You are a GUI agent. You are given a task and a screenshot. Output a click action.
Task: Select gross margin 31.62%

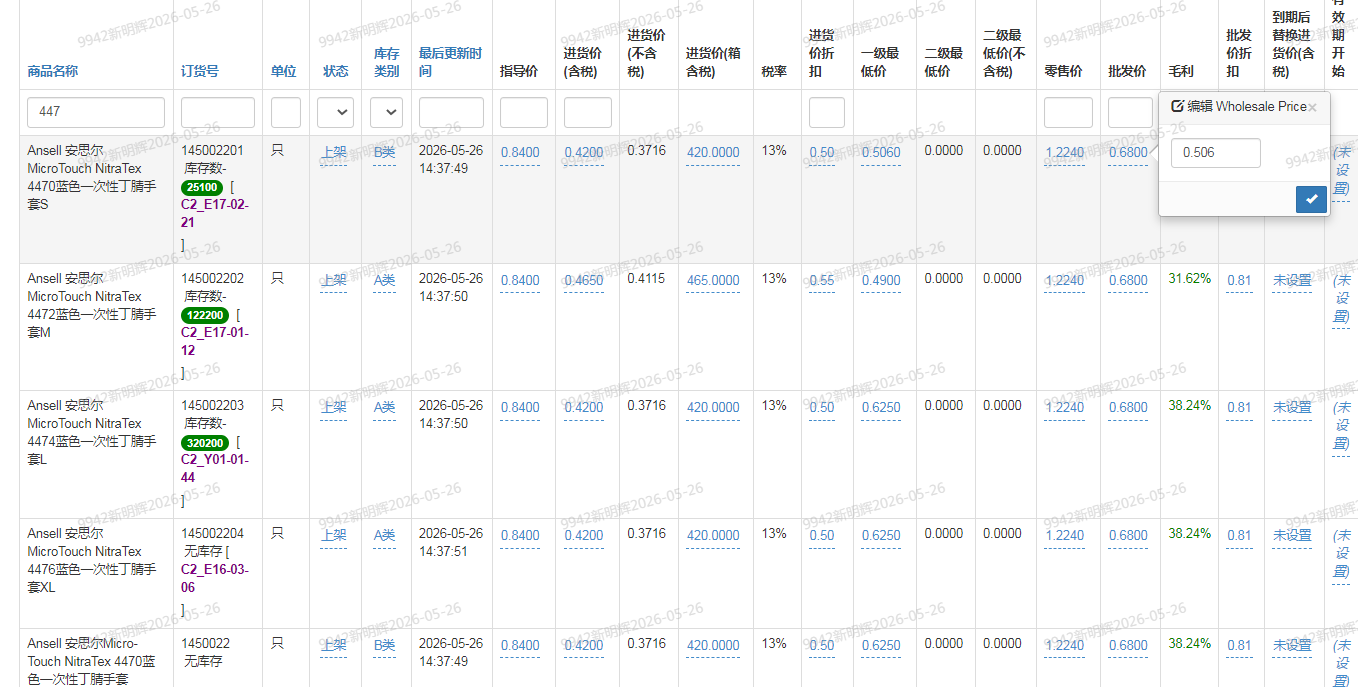tap(1189, 279)
